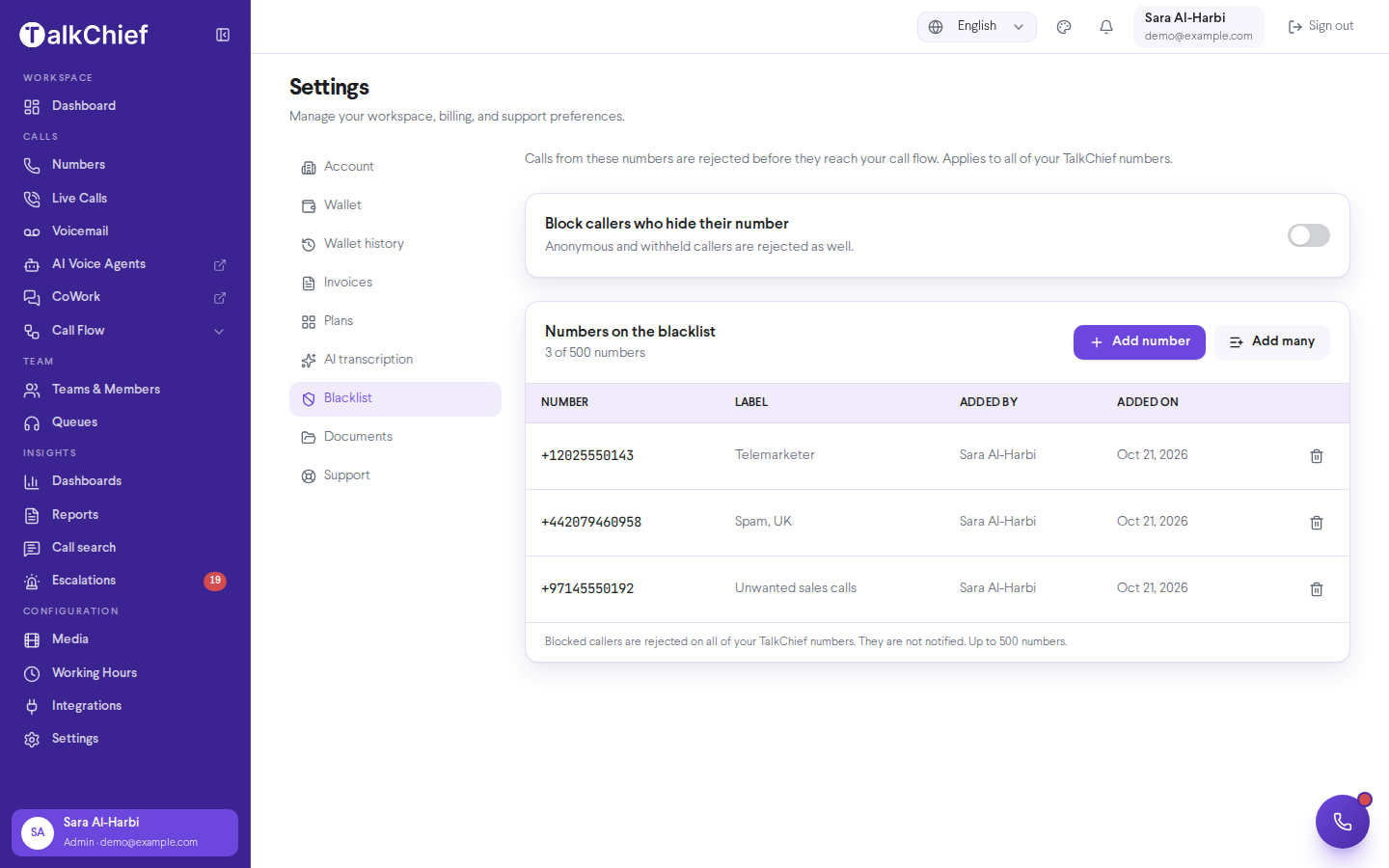Select the Blacklist settings tab
This screenshot has height=868, width=1389.
(x=395, y=398)
